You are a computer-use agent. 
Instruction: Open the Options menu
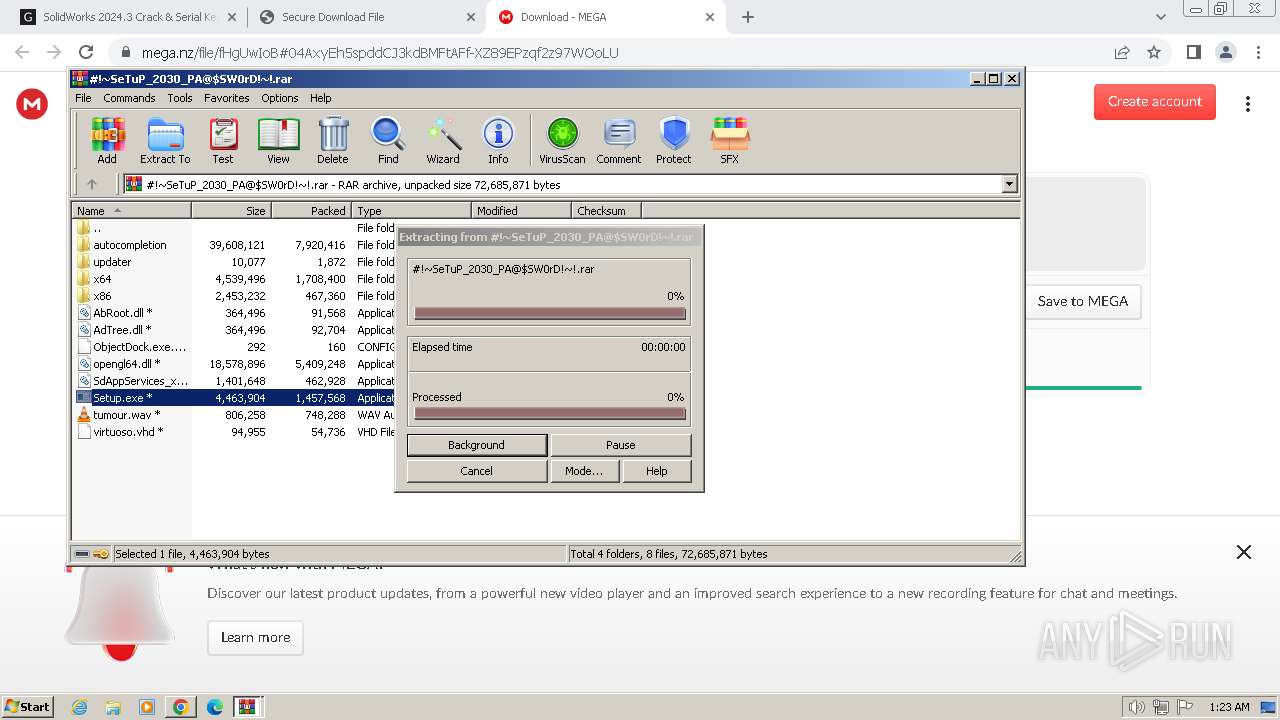[280, 98]
